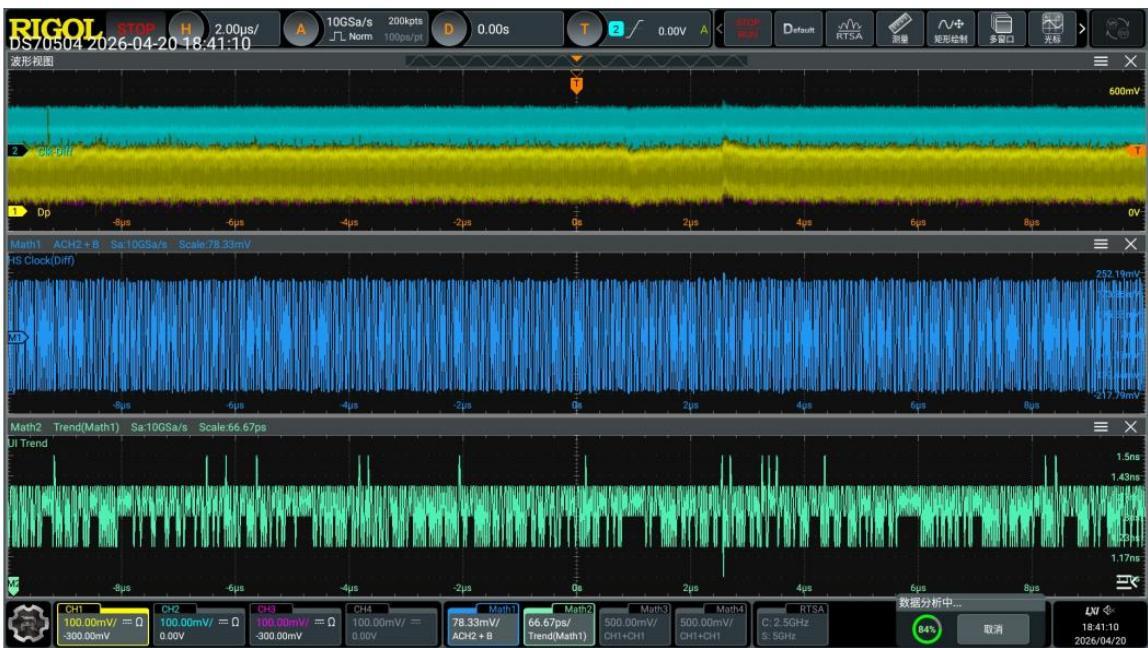
Task: Close the Math1 HS Clock window
Action: (x=1130, y=244)
